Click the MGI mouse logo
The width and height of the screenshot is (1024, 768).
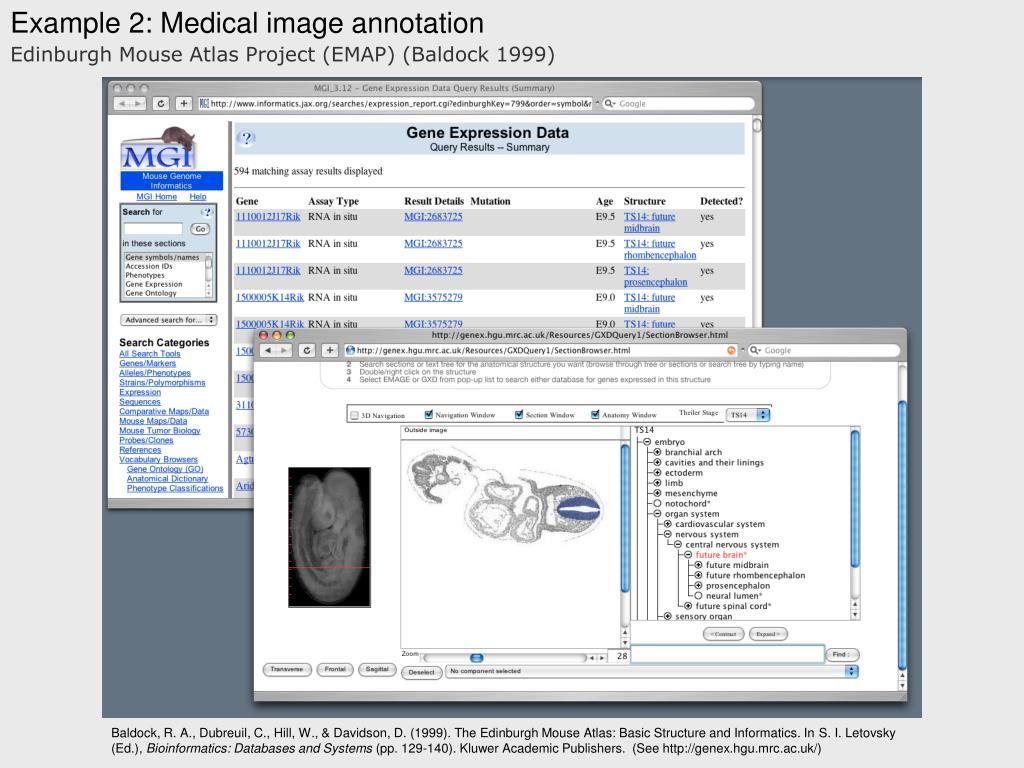pos(159,149)
